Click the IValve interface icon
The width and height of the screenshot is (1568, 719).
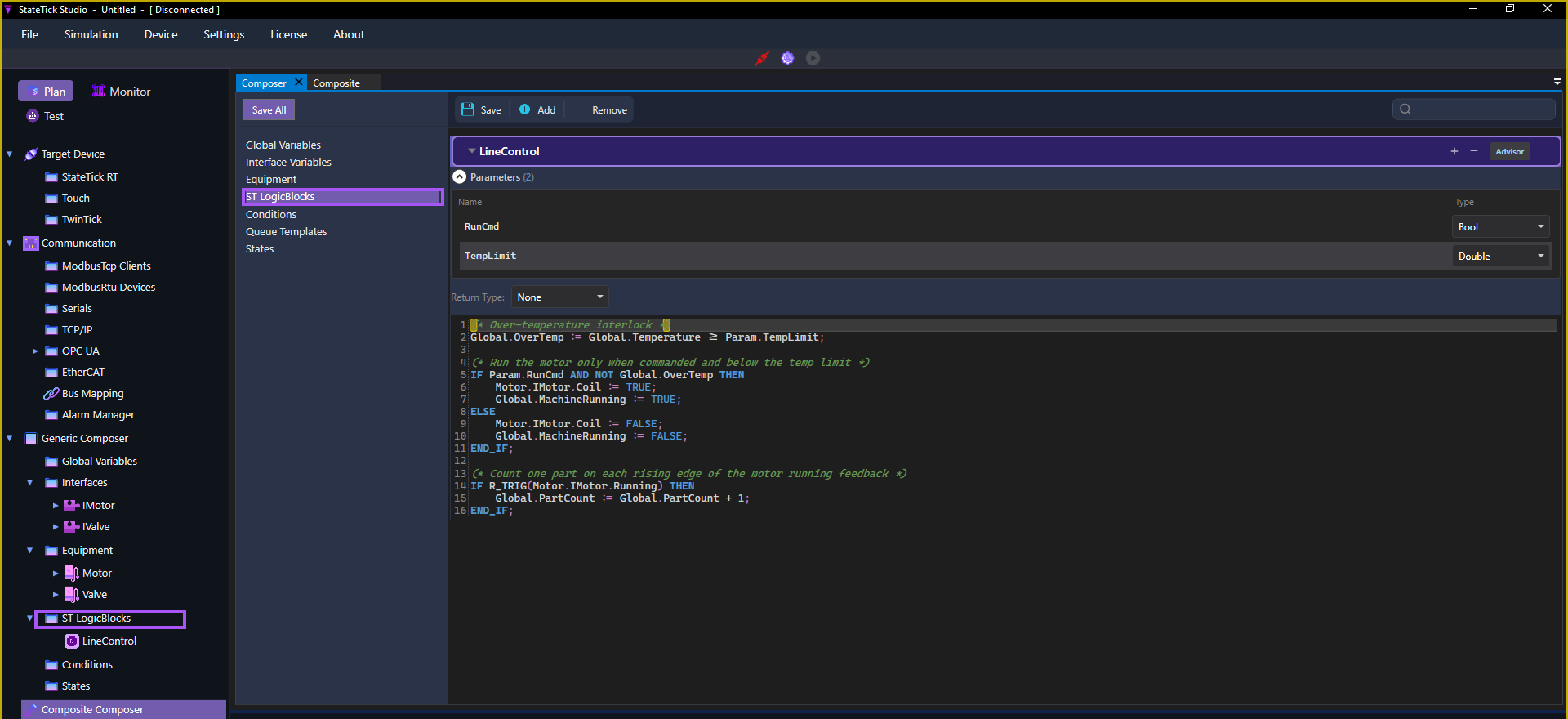point(72,527)
